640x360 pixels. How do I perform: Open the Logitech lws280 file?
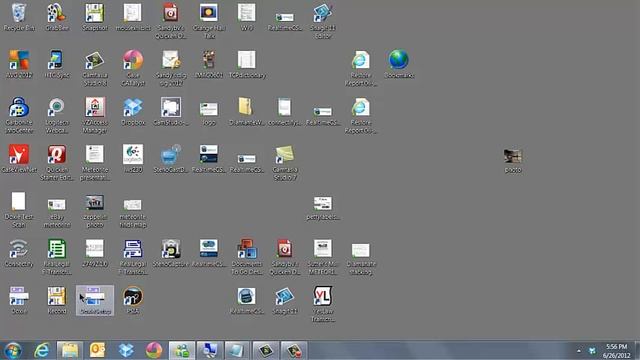click(x=133, y=159)
